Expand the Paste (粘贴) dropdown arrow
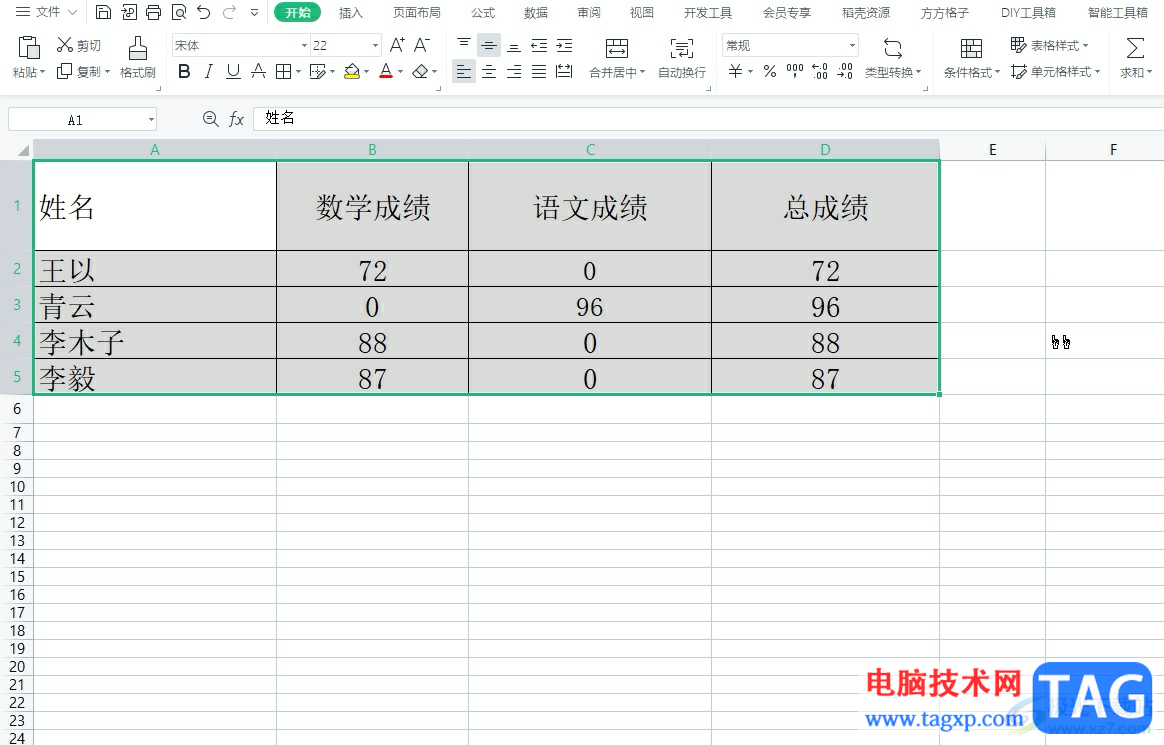The width and height of the screenshot is (1164, 745). tap(42, 73)
